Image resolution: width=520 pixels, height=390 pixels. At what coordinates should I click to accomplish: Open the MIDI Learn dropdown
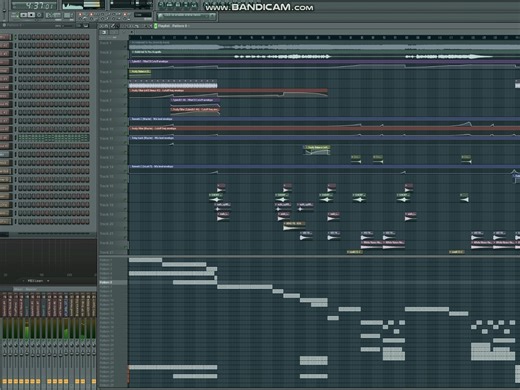coord(36,281)
